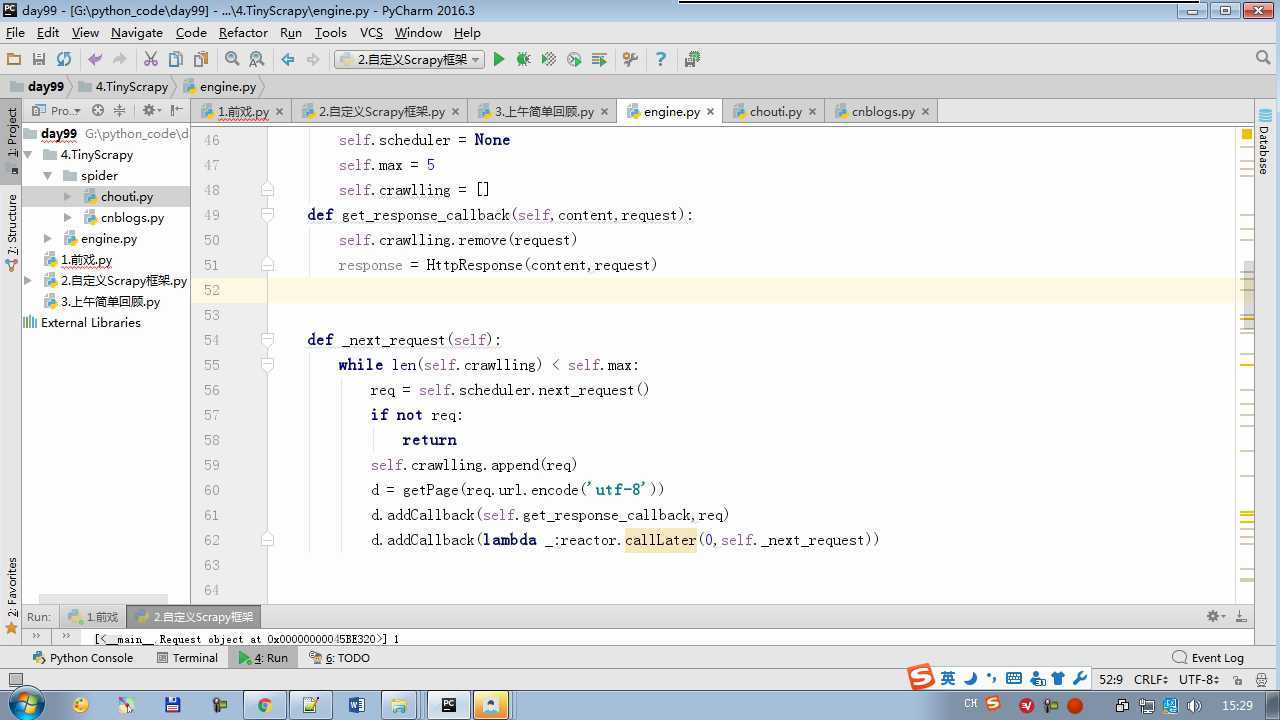Place cursor on empty line 52
Screen dimensions: 1280x720
point(750,290)
